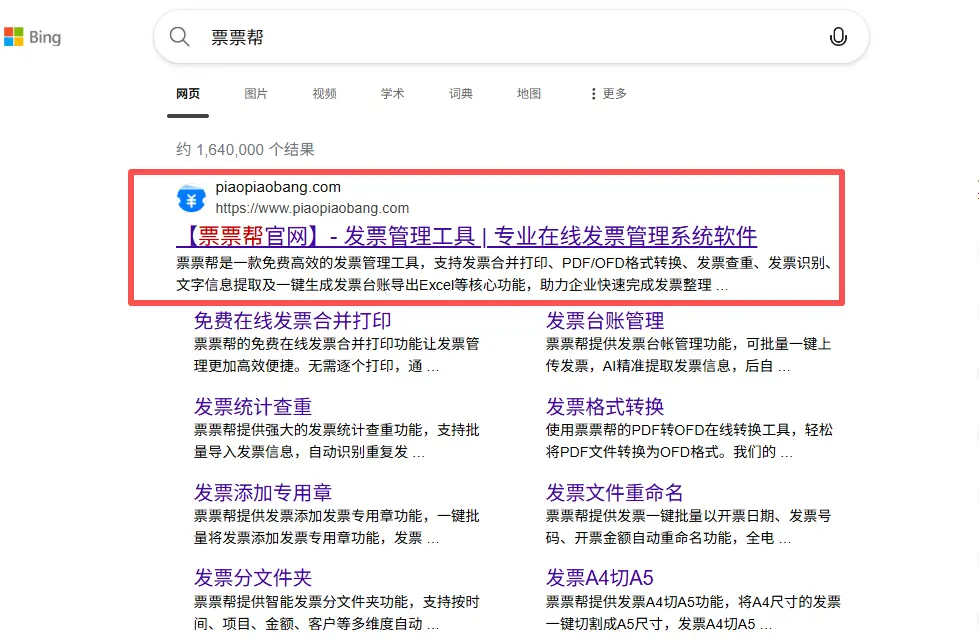
Task: Open the 学术 search tab
Action: [x=392, y=93]
